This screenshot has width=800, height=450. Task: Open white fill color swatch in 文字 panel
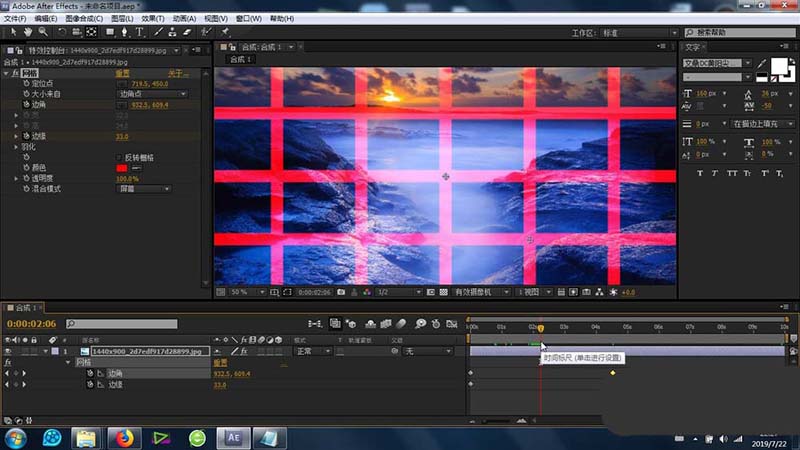point(779,66)
